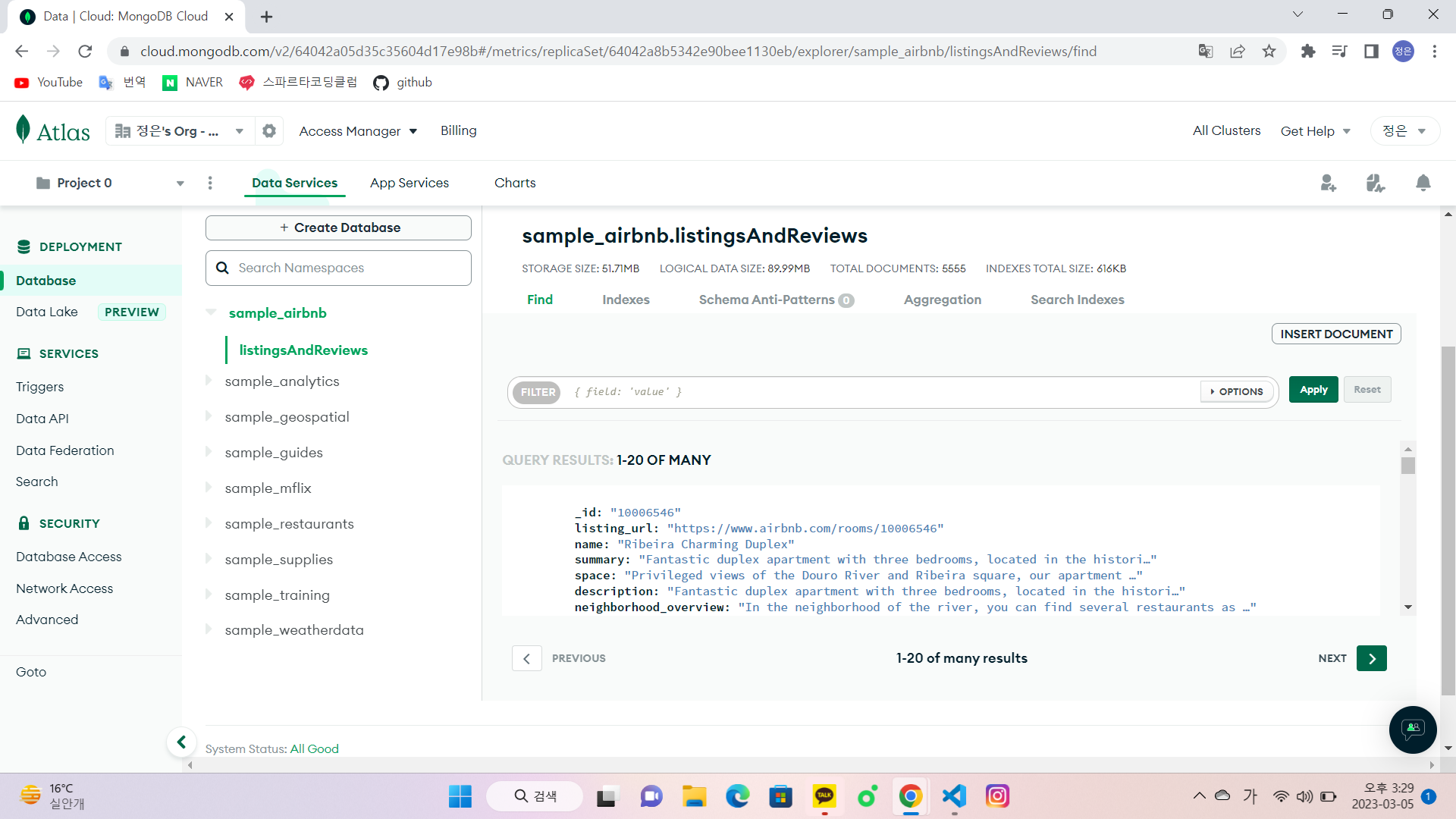
Task: Open the Indexes tab
Action: (x=626, y=300)
